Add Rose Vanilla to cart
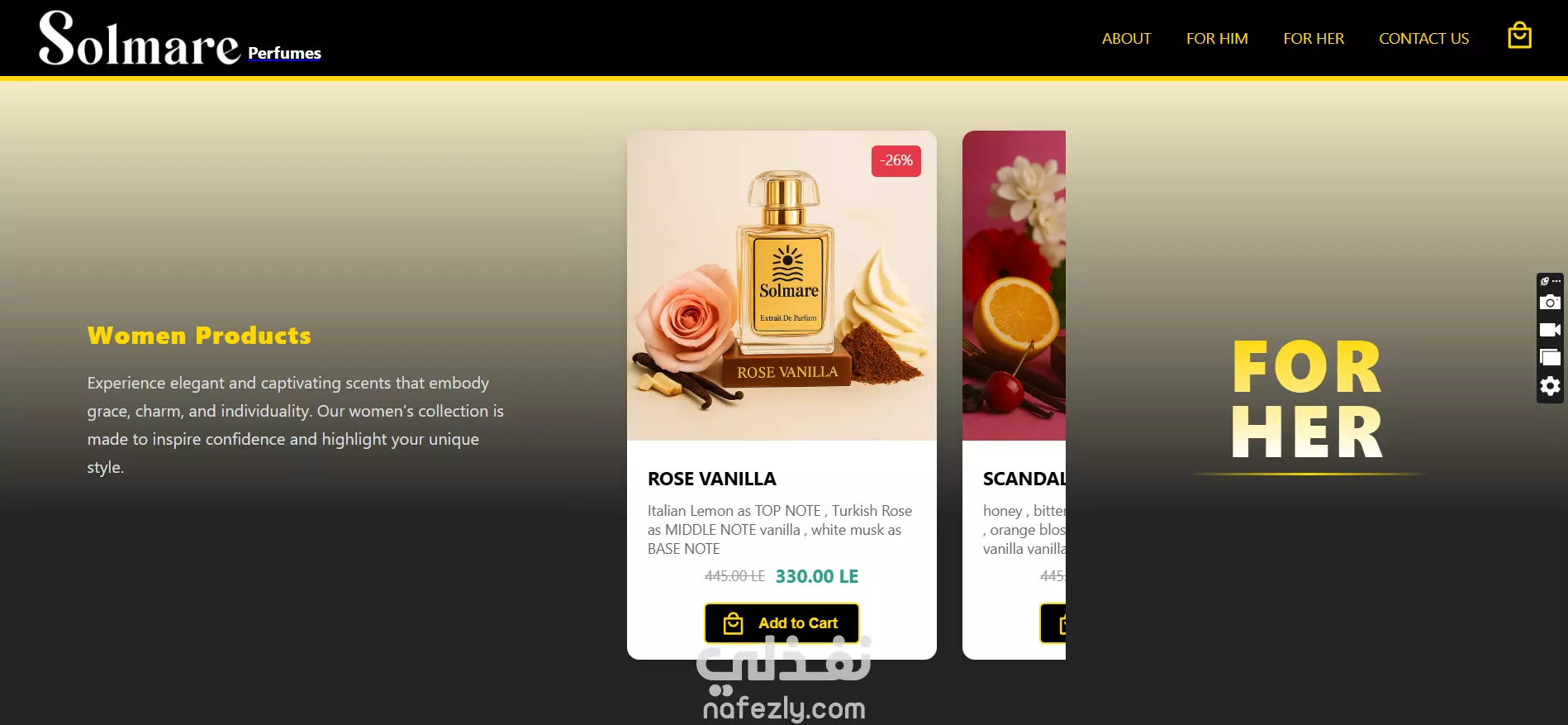This screenshot has width=1568, height=725. pos(782,623)
